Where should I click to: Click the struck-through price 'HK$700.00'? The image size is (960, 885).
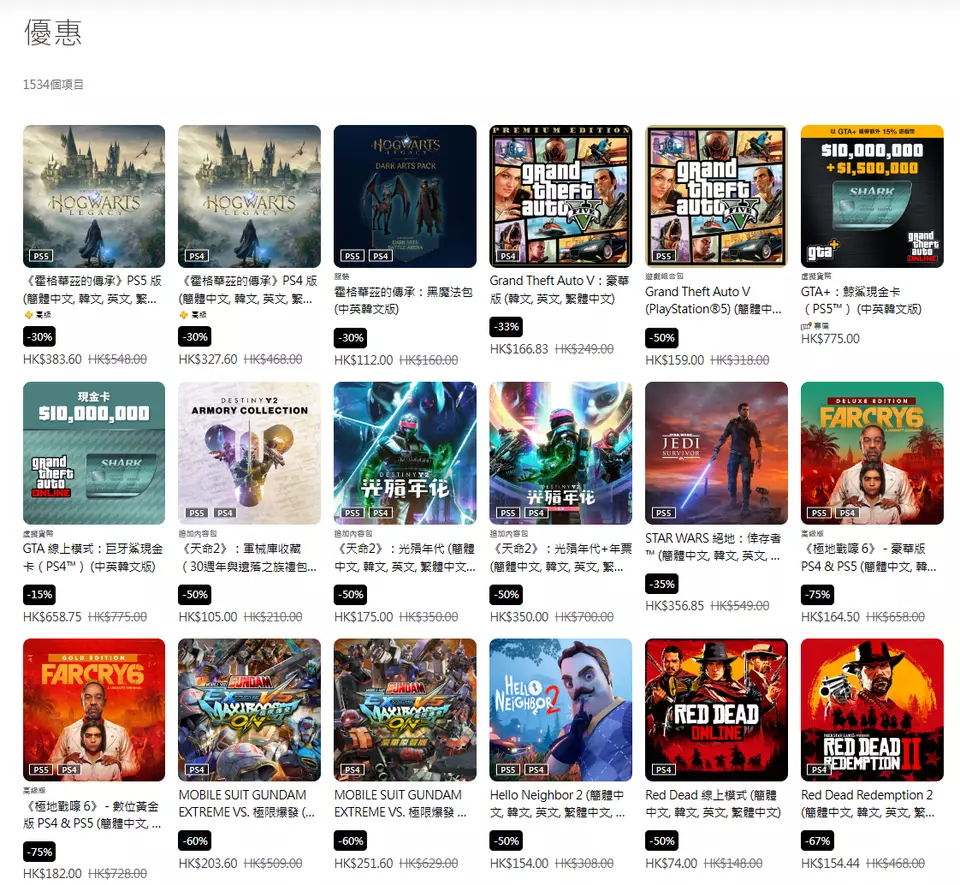(x=584, y=617)
